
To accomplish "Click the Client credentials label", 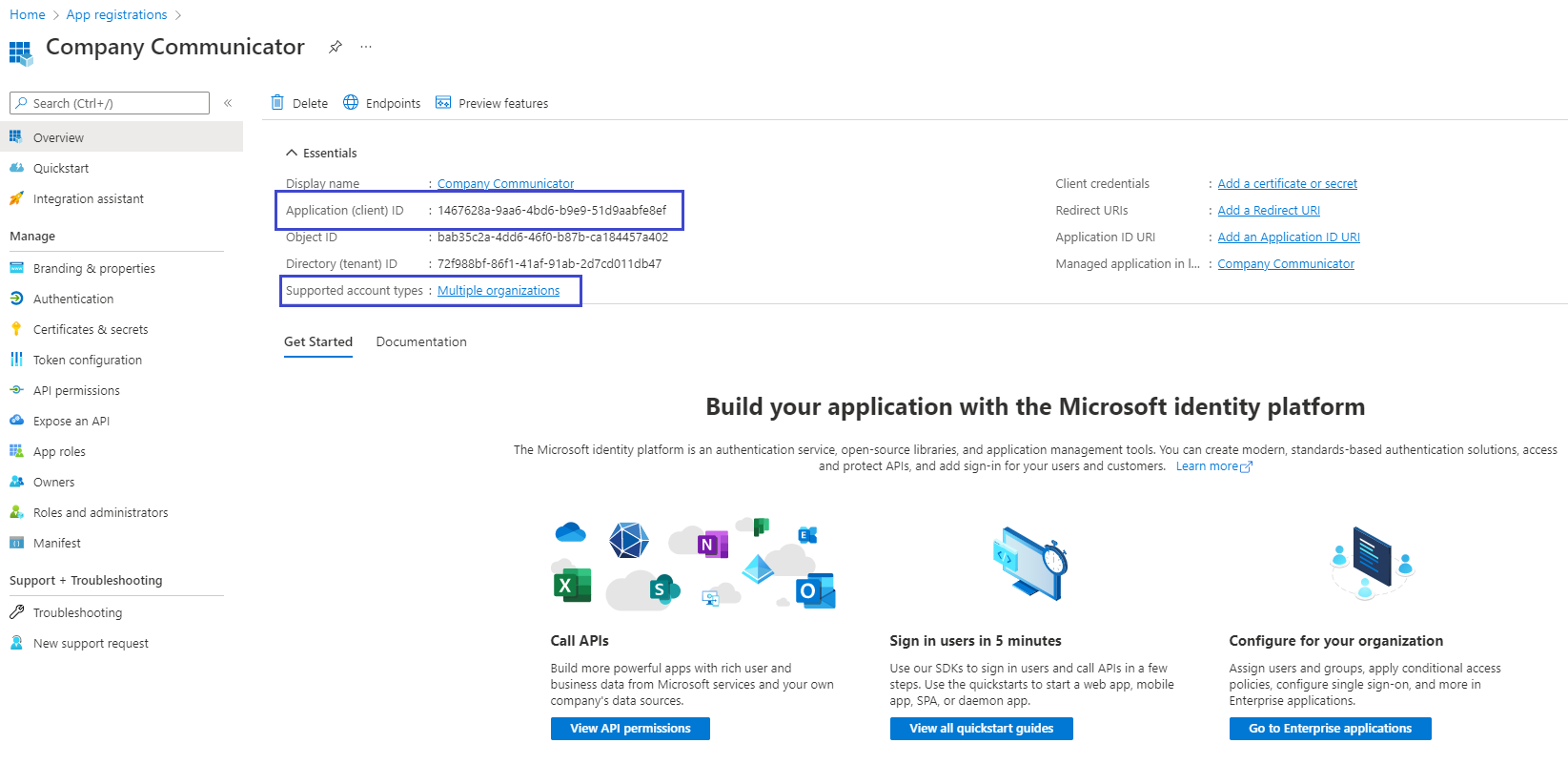I will pyautogui.click(x=1102, y=184).
